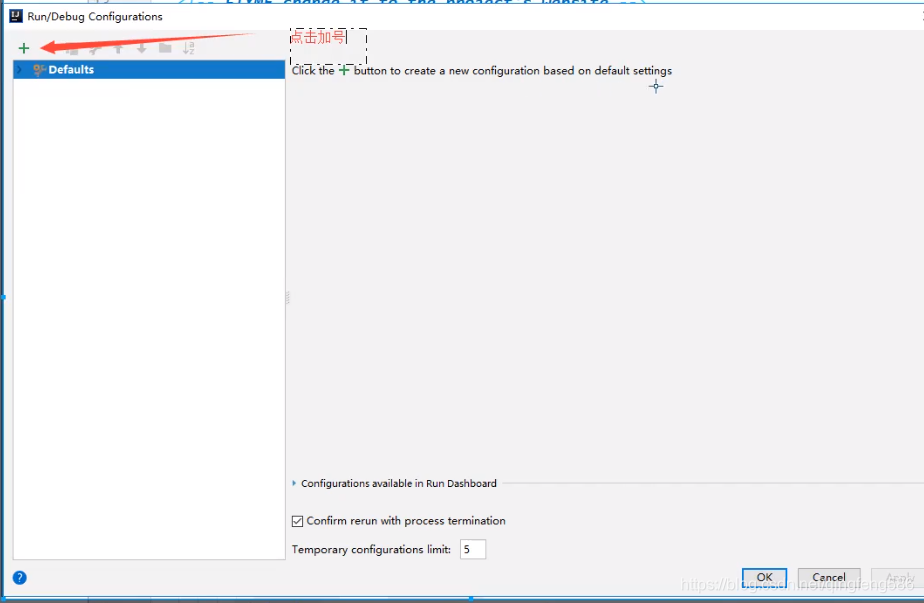Open the blue question mark help icon

coord(19,578)
